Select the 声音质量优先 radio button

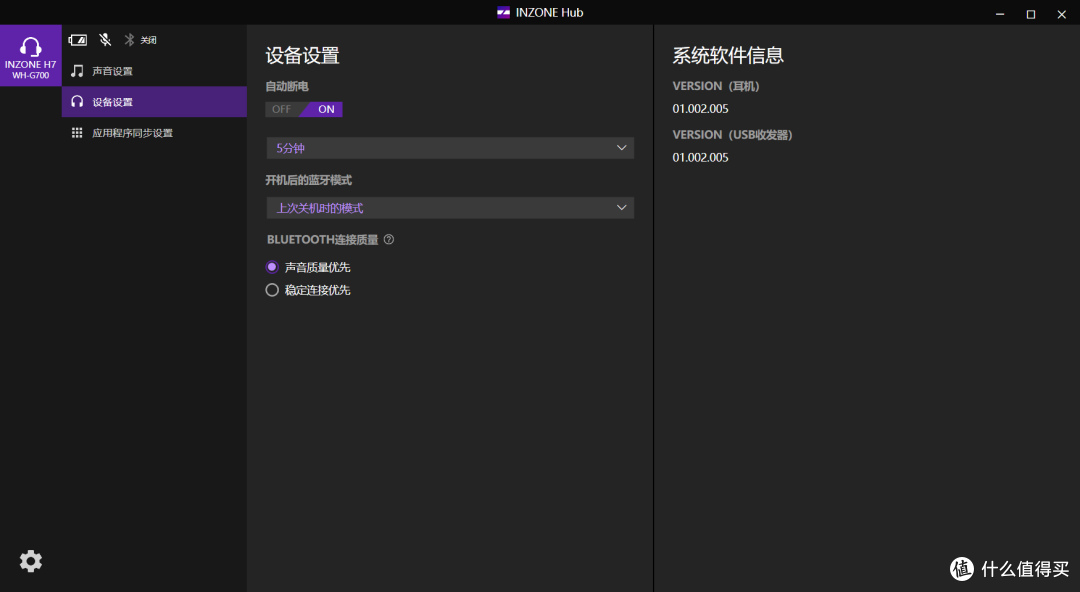click(272, 267)
